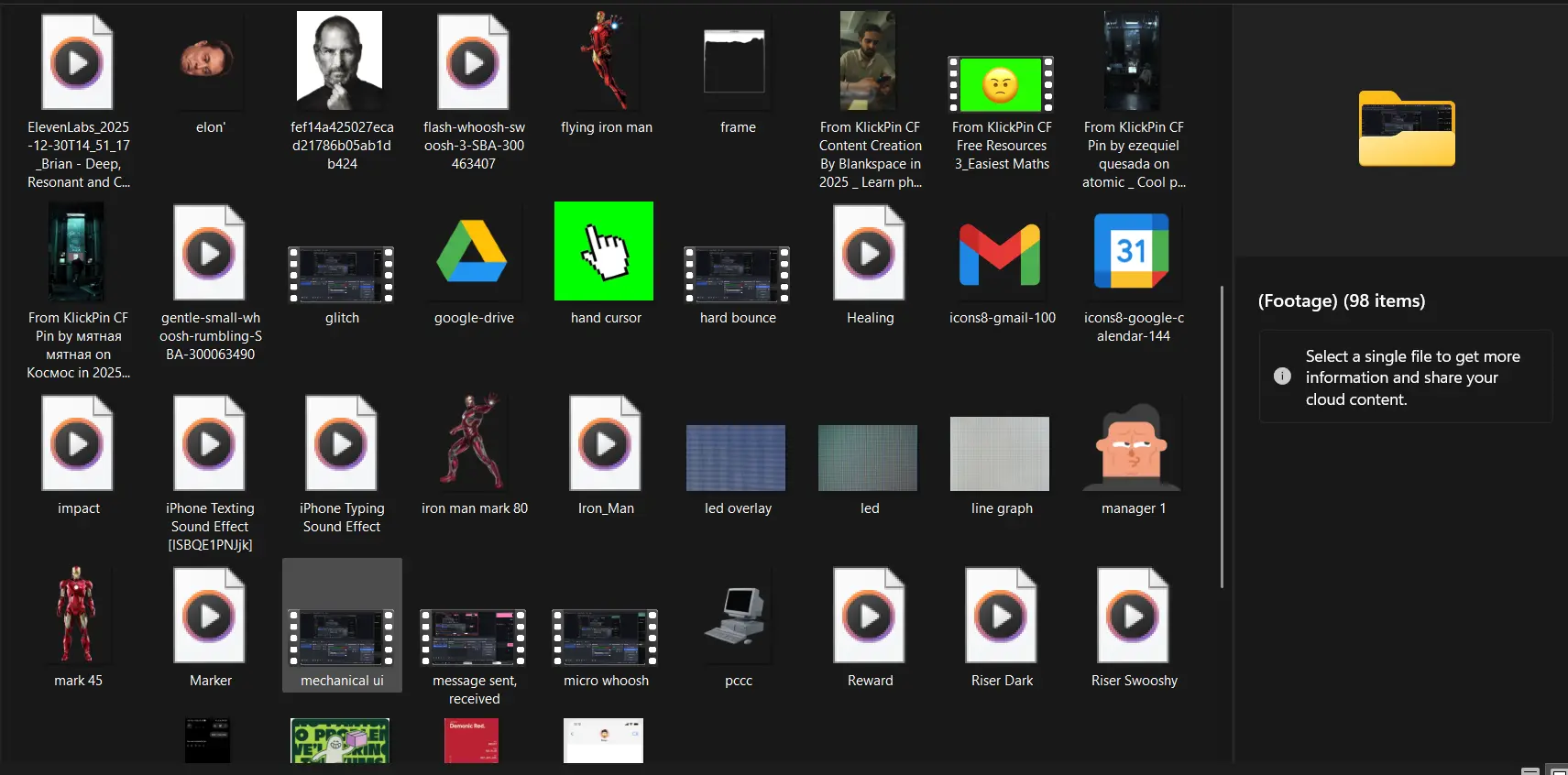This screenshot has height=775, width=1568.
Task: Click the Riser Swooshy audio file
Action: pyautogui.click(x=1133, y=616)
